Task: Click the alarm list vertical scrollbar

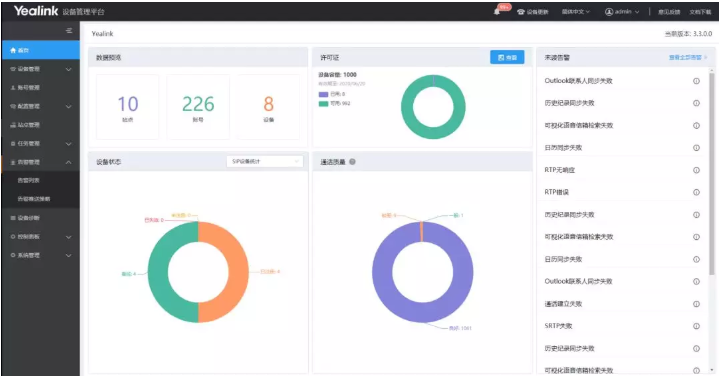Action: point(712,171)
